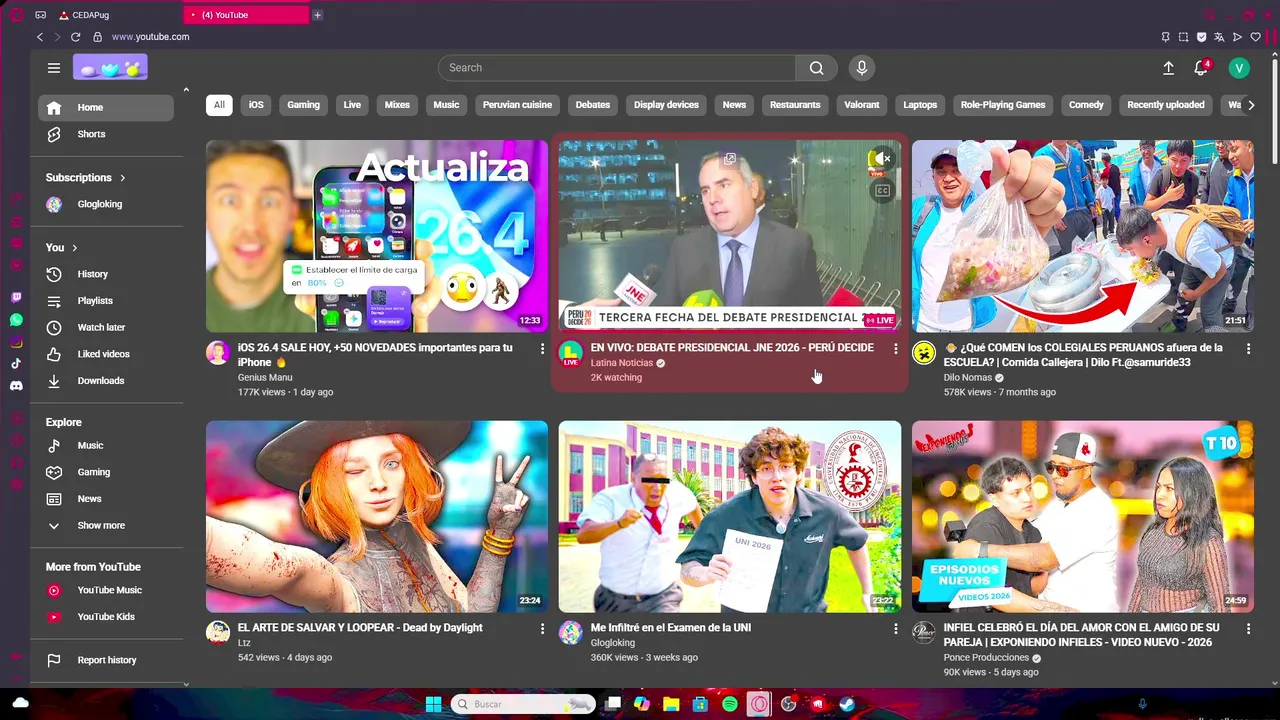1280x720 pixels.
Task: Open the Opera GX snapshot tool icon
Action: tap(1183, 37)
